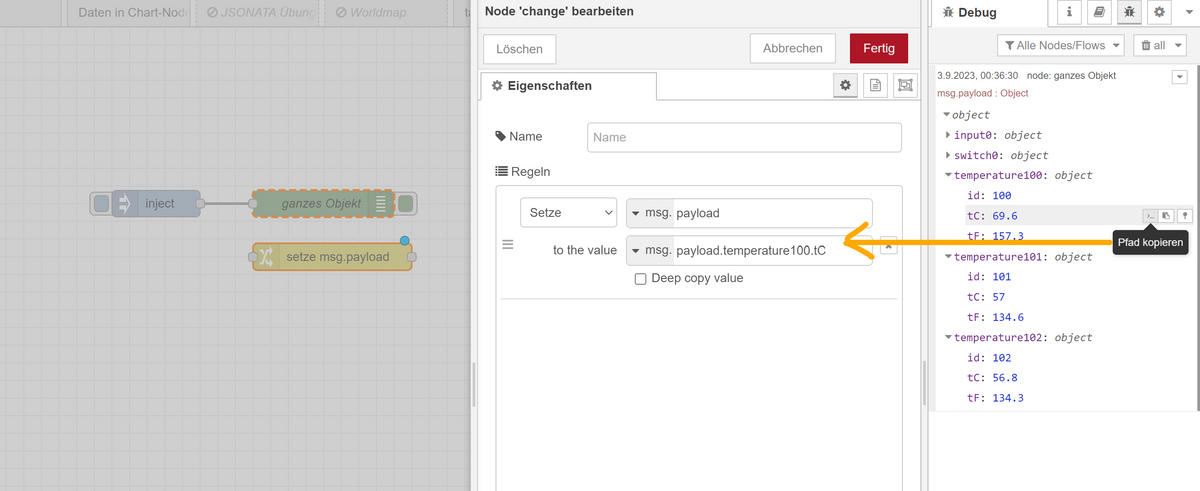Click the 'node: ganzes Objekt' debug header

(x=1071, y=76)
